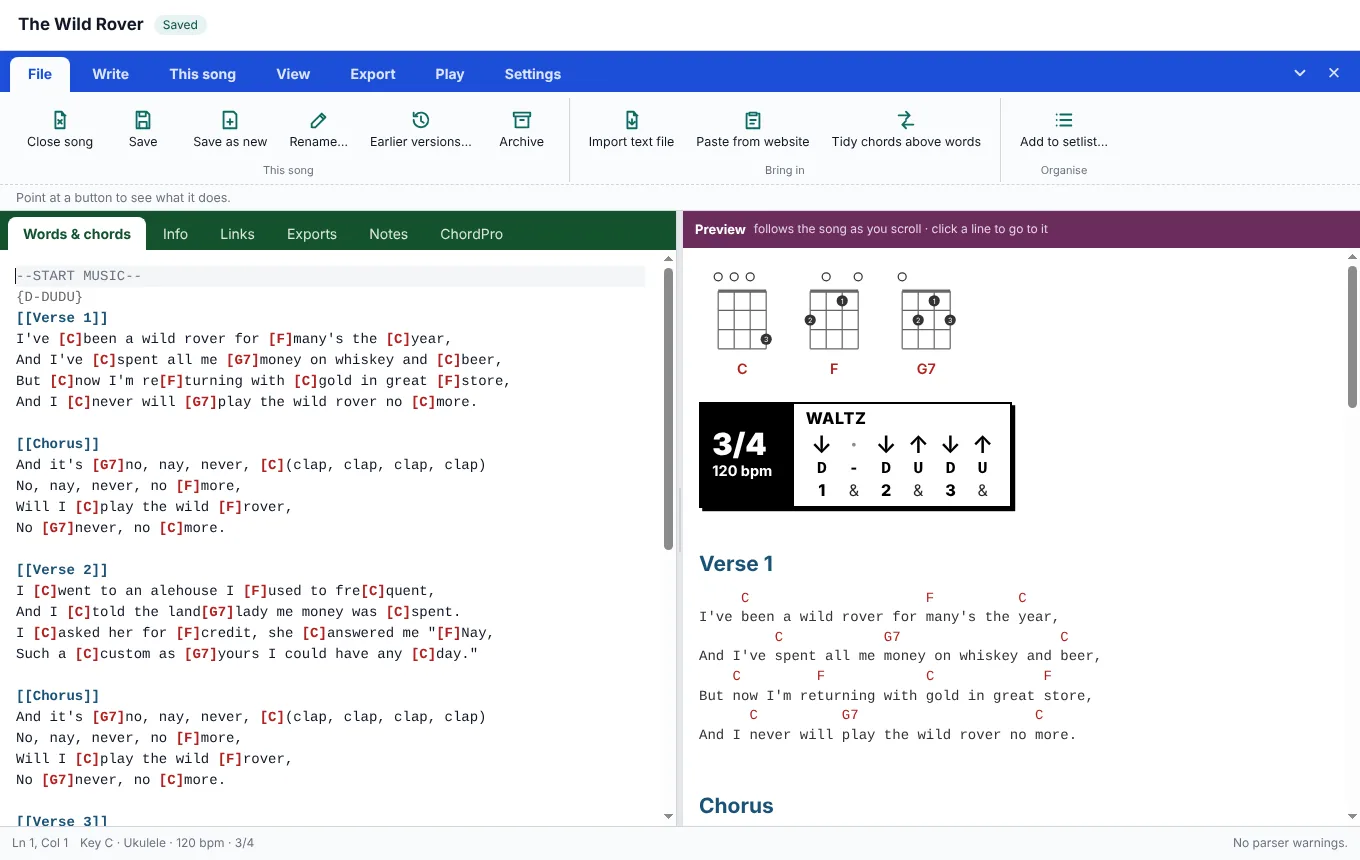Click the [[Verse 2]] line in editor
The image size is (1360, 860).
click(330, 570)
